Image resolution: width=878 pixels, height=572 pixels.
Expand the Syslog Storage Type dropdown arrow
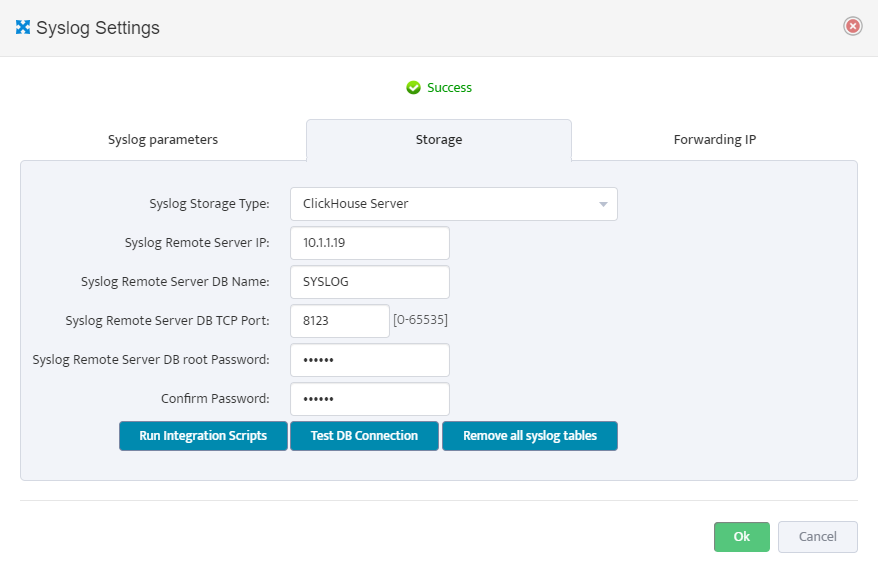(603, 204)
